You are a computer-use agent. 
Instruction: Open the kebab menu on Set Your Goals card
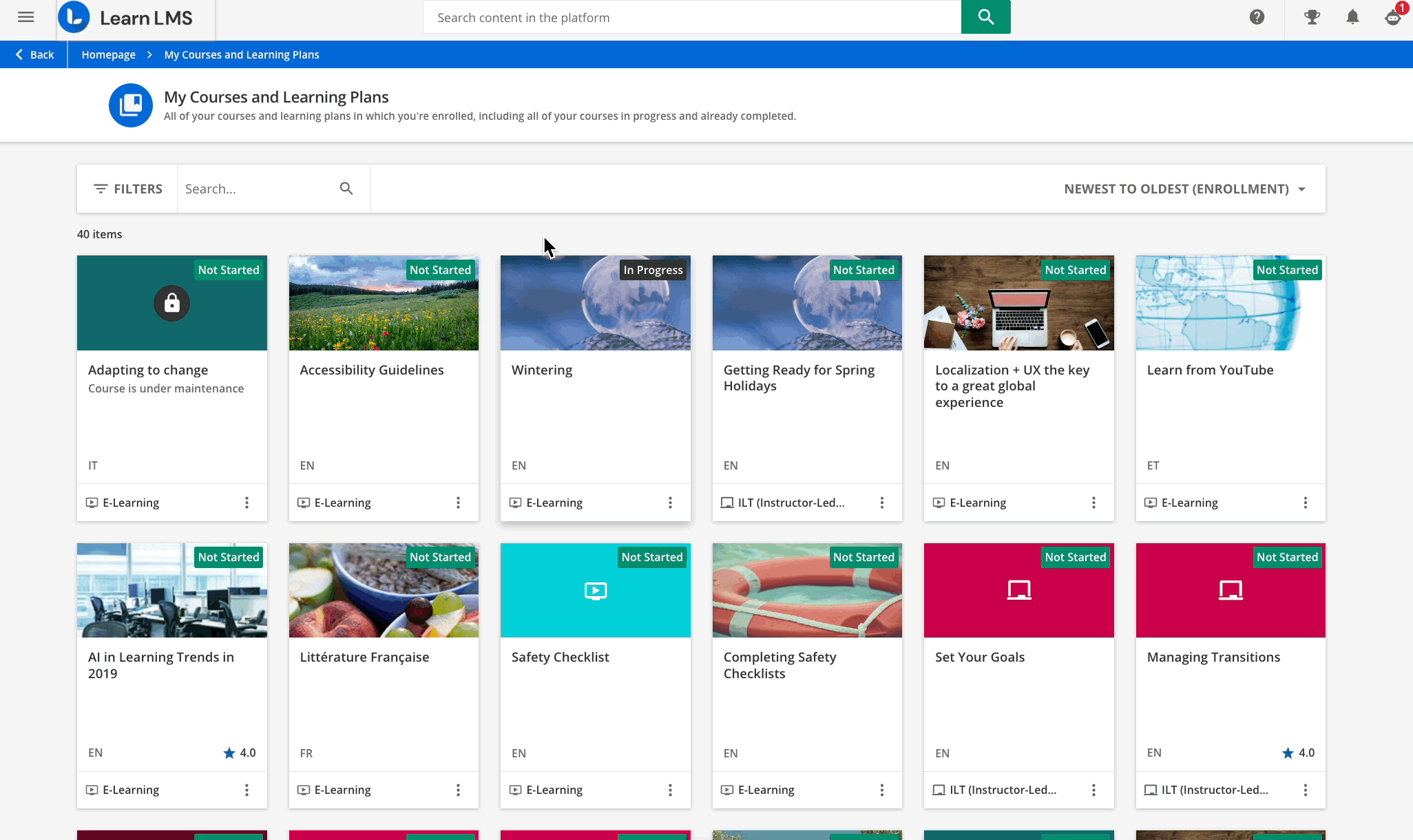coord(1093,790)
